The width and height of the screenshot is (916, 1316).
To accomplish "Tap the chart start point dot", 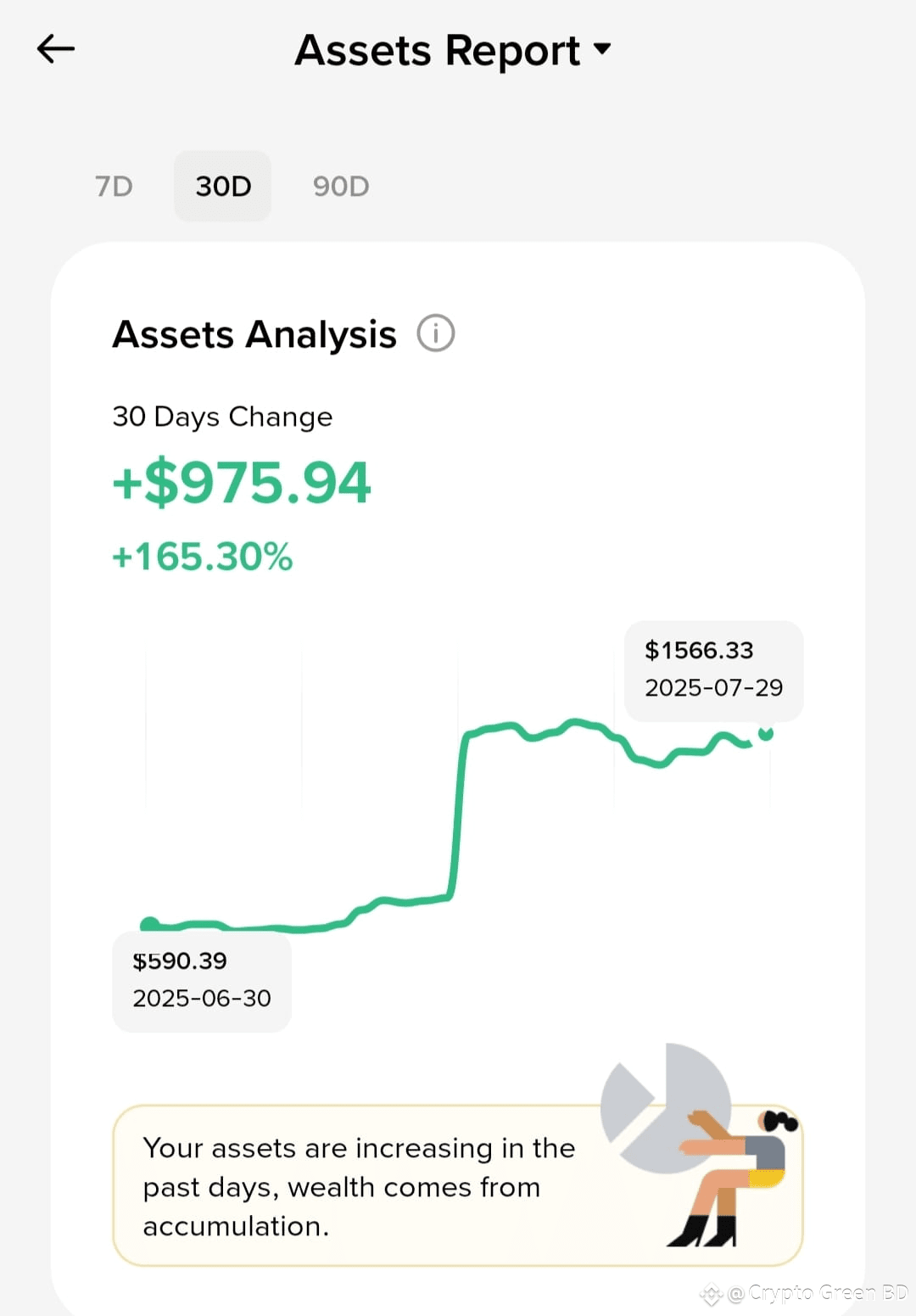I will coord(150,924).
